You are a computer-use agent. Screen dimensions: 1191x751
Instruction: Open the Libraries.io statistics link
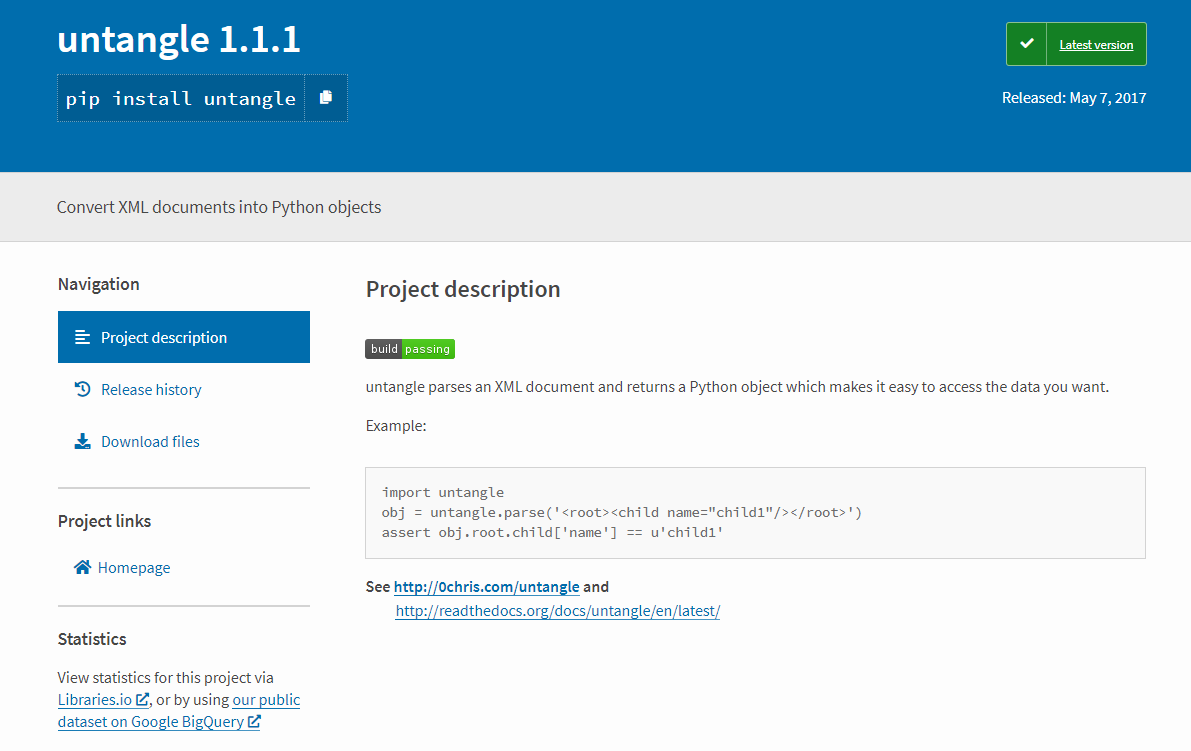tap(95, 699)
